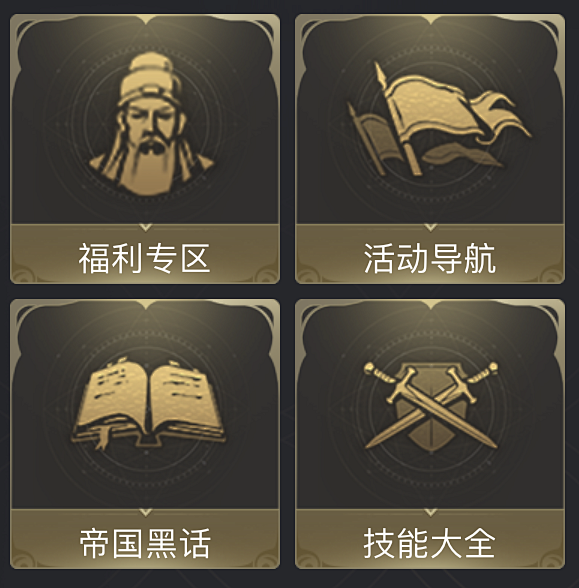
Task: Click the general's hat on the portrait
Action: coord(149,77)
